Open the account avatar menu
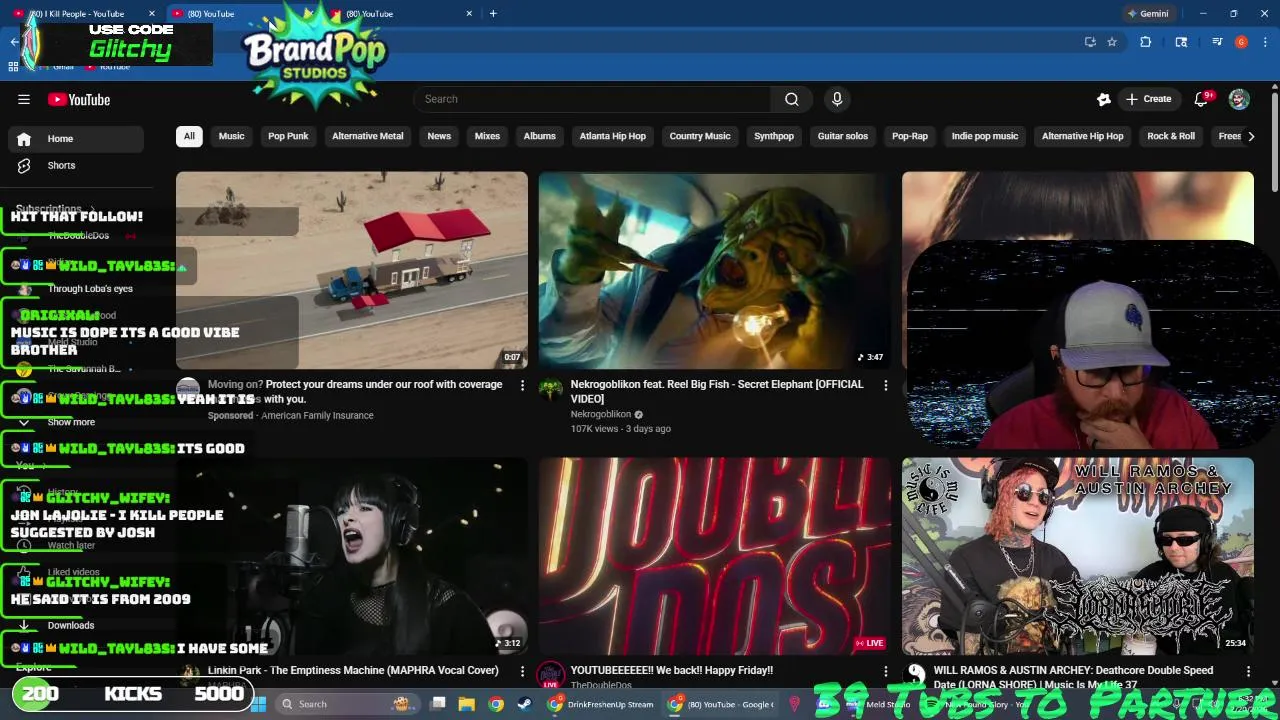The width and height of the screenshot is (1280, 720). pos(1239,99)
